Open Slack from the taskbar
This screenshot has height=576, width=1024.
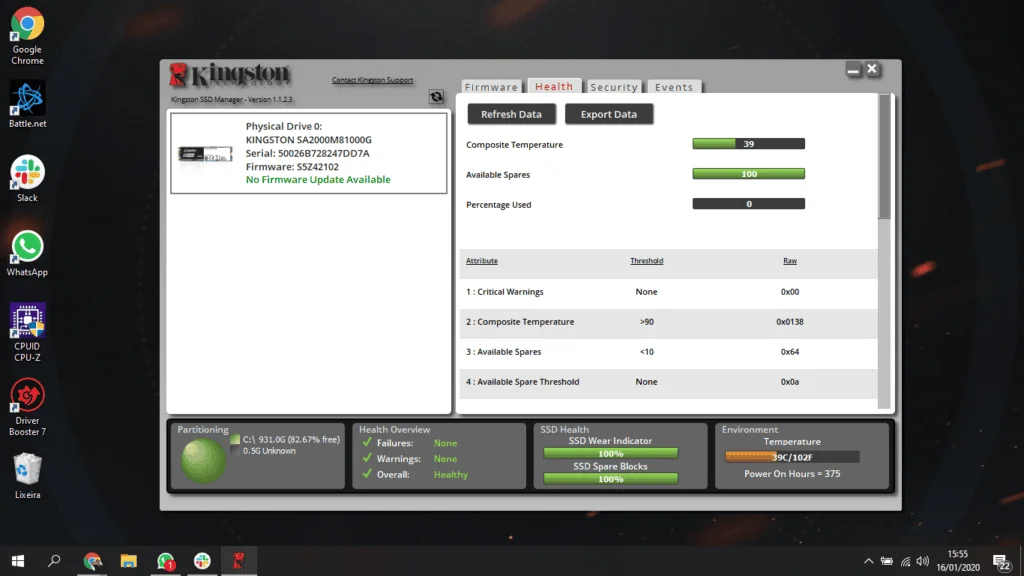(x=202, y=561)
